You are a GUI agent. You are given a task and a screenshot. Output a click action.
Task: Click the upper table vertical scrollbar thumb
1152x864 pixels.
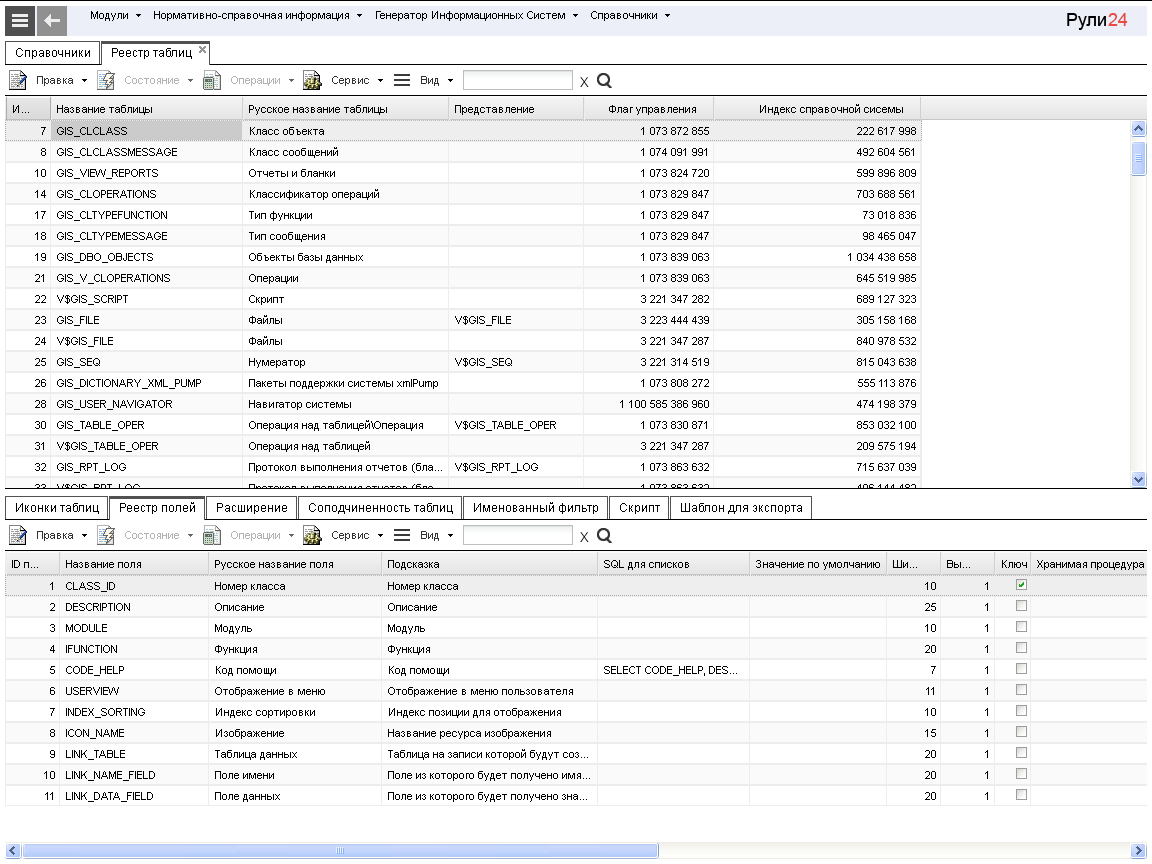pyautogui.click(x=1139, y=158)
